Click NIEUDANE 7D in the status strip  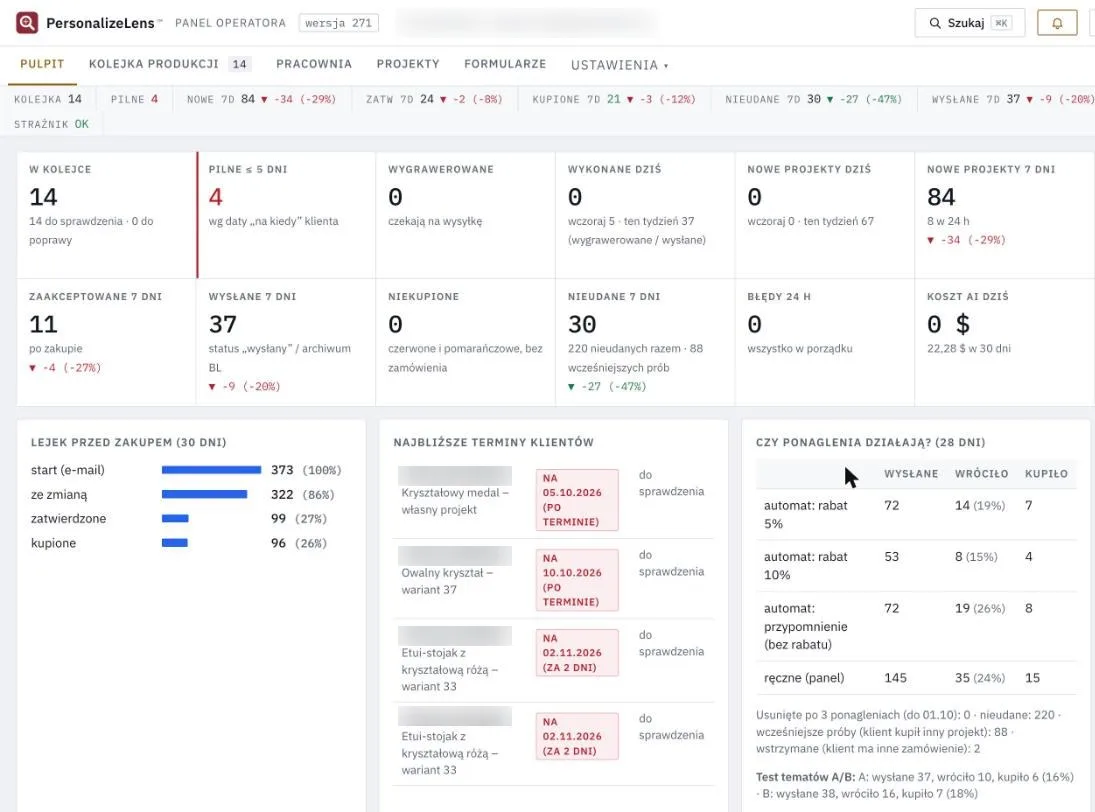pyautogui.click(x=814, y=99)
